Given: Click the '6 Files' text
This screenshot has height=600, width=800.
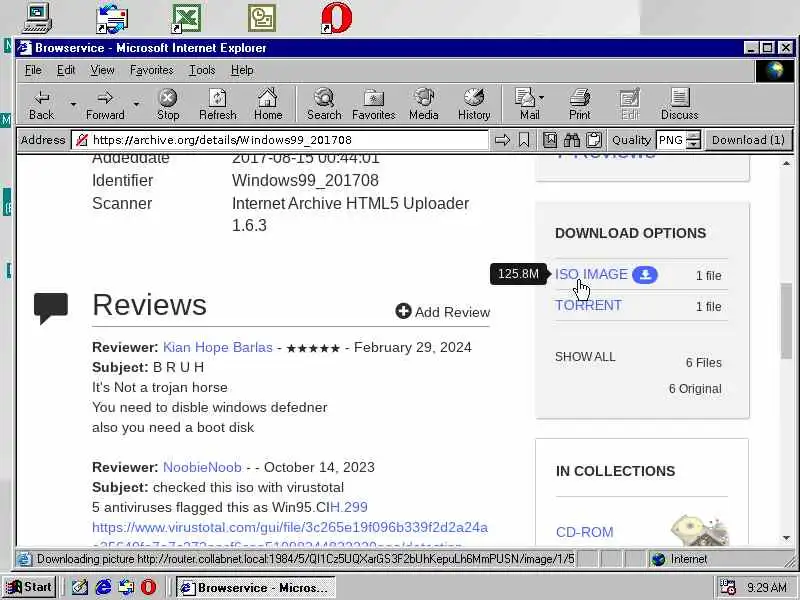Looking at the screenshot, I should tap(704, 363).
